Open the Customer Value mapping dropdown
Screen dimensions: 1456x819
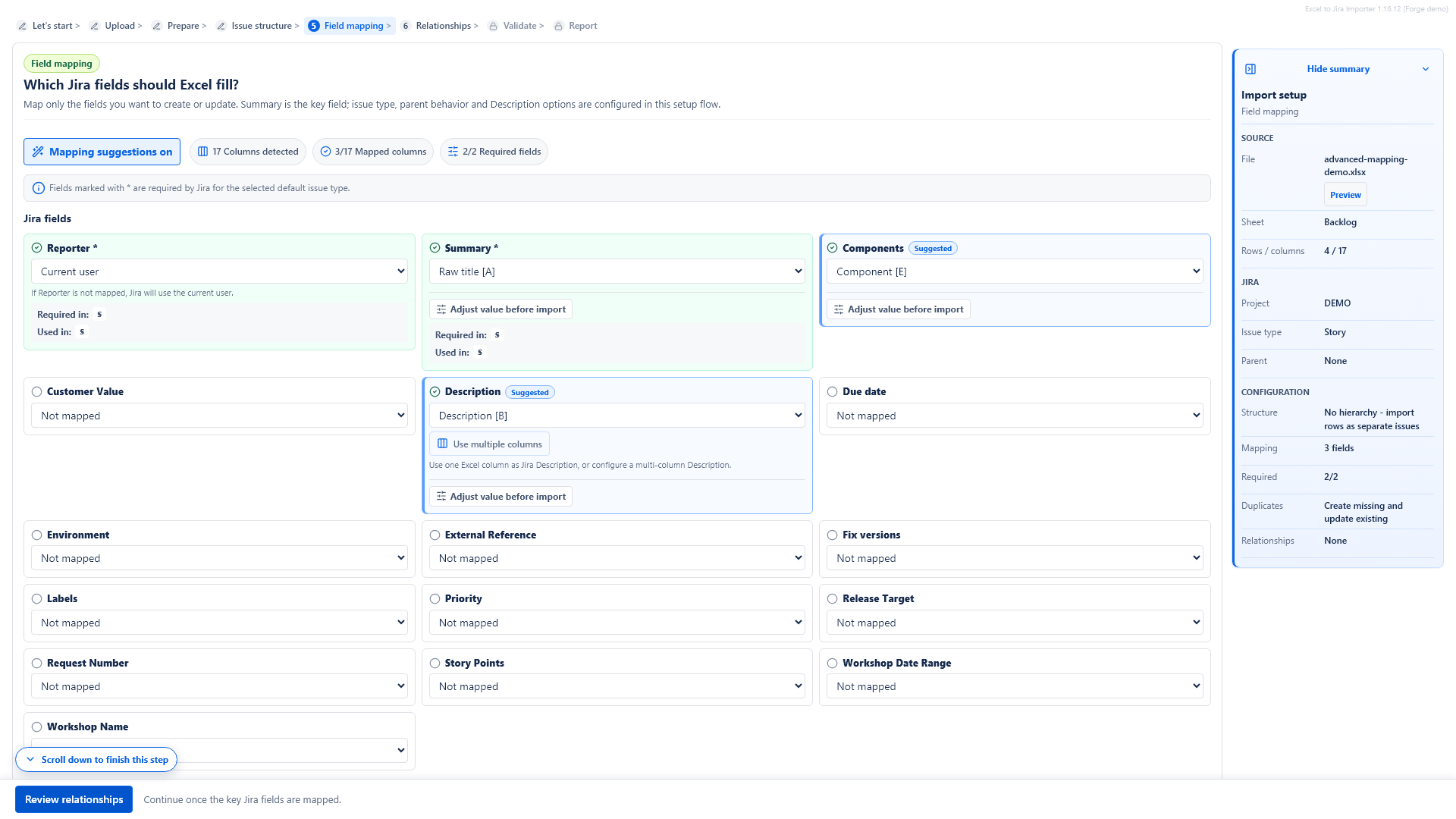tap(219, 416)
